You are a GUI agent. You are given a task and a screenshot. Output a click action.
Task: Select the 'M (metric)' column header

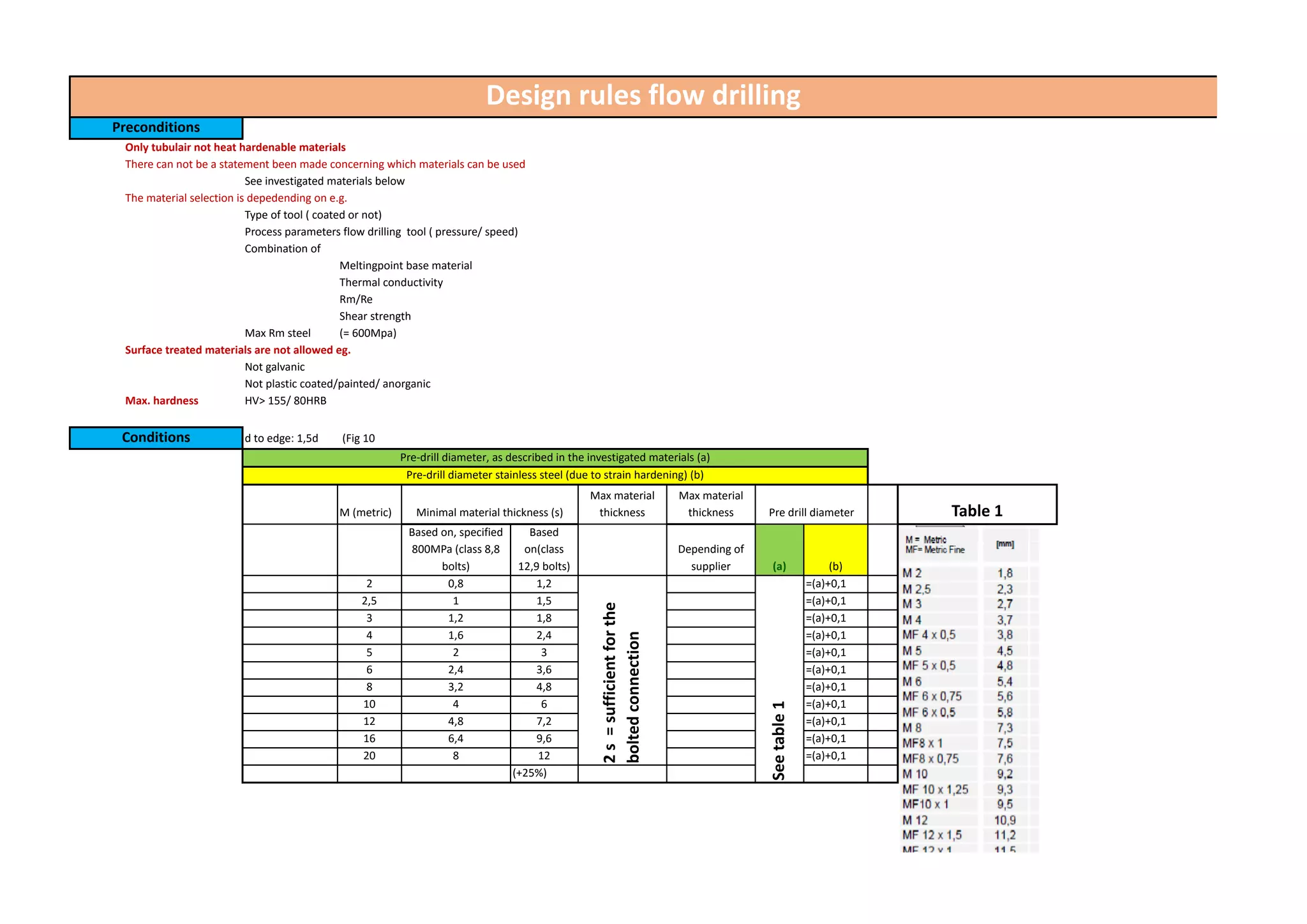366,512
